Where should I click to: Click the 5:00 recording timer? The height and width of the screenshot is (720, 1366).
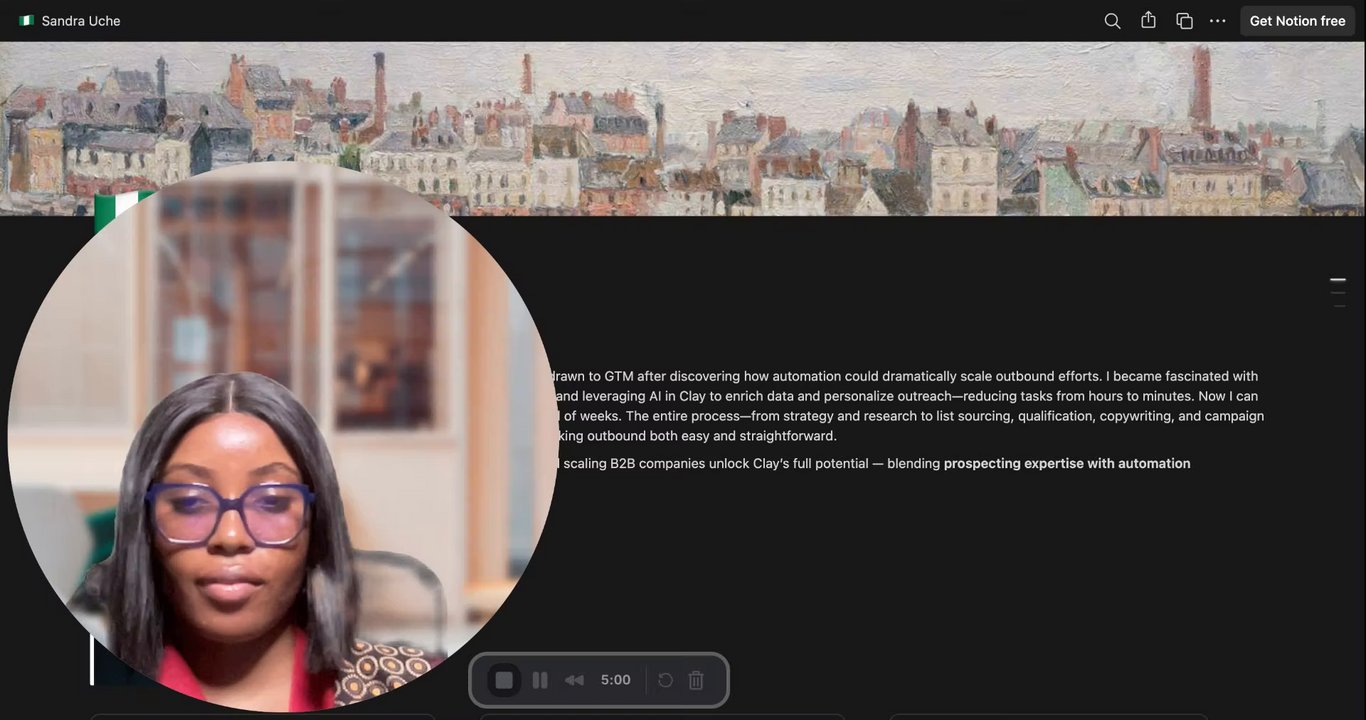(616, 680)
